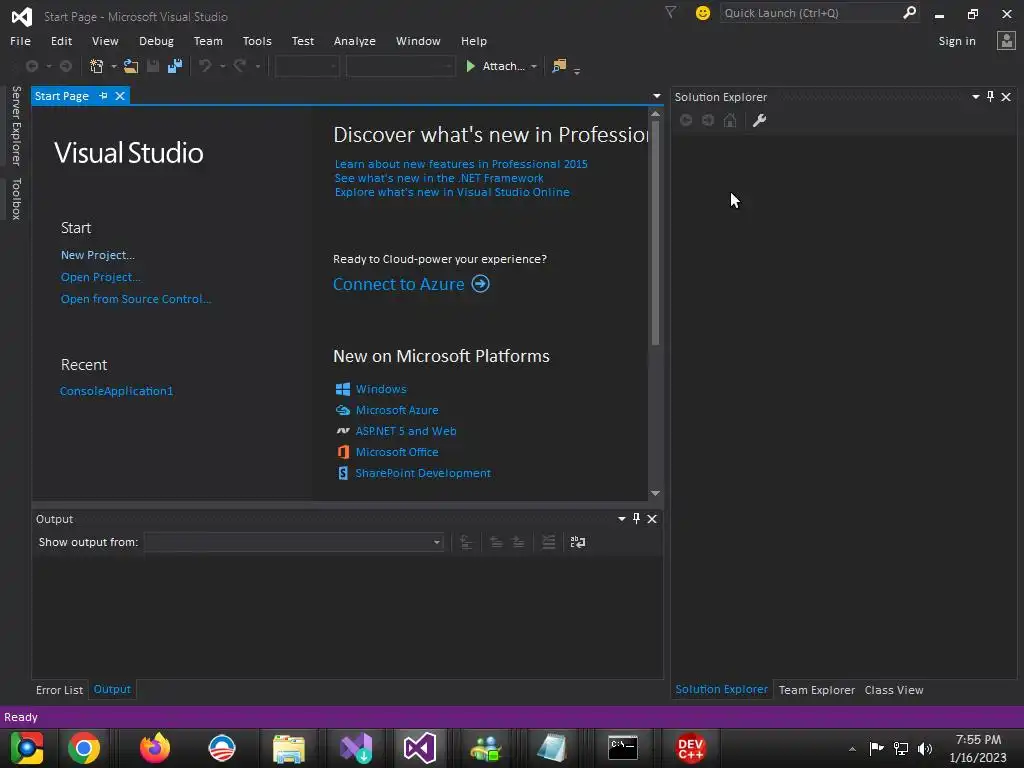Close the Start Page tab
This screenshot has width=1024, height=768.
[x=120, y=96]
